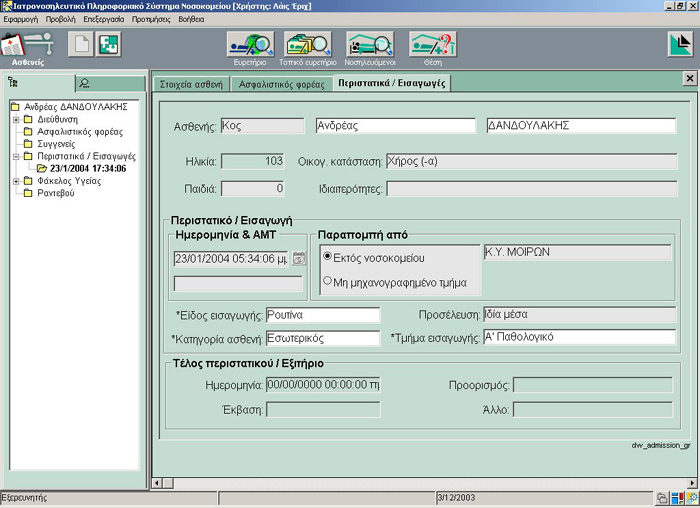Open the Ασθενείς patients module icon
700x508 pixels.
click(x=27, y=49)
